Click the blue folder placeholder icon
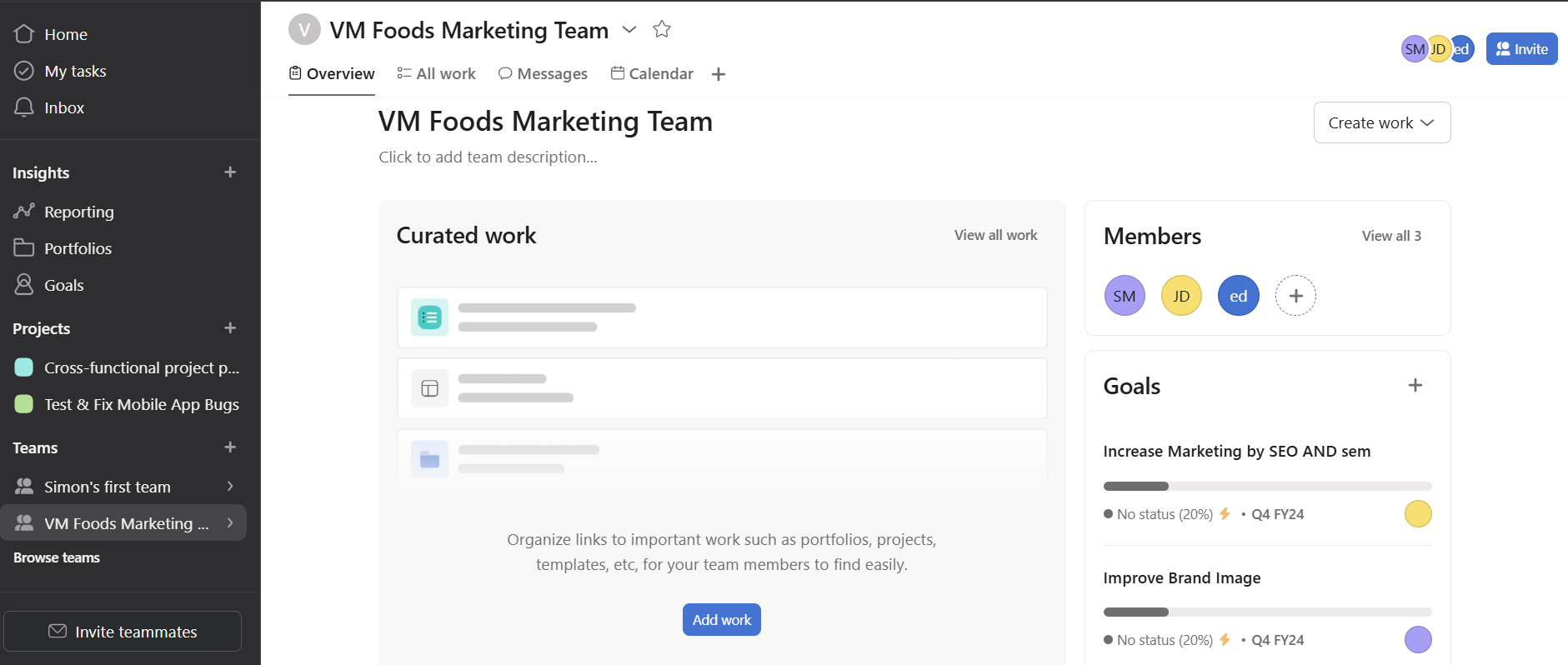Viewport: 1568px width, 665px height. [430, 459]
